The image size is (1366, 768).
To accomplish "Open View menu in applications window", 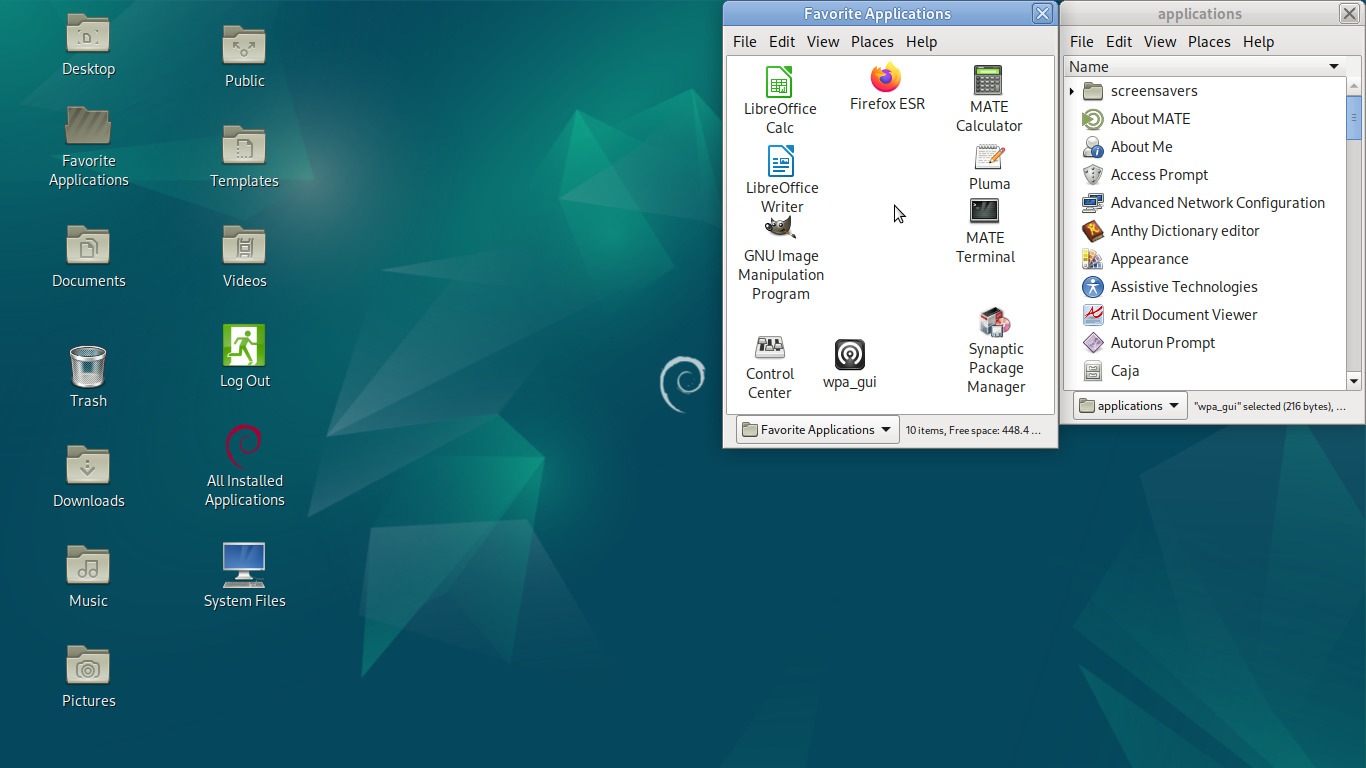I will click(1160, 42).
